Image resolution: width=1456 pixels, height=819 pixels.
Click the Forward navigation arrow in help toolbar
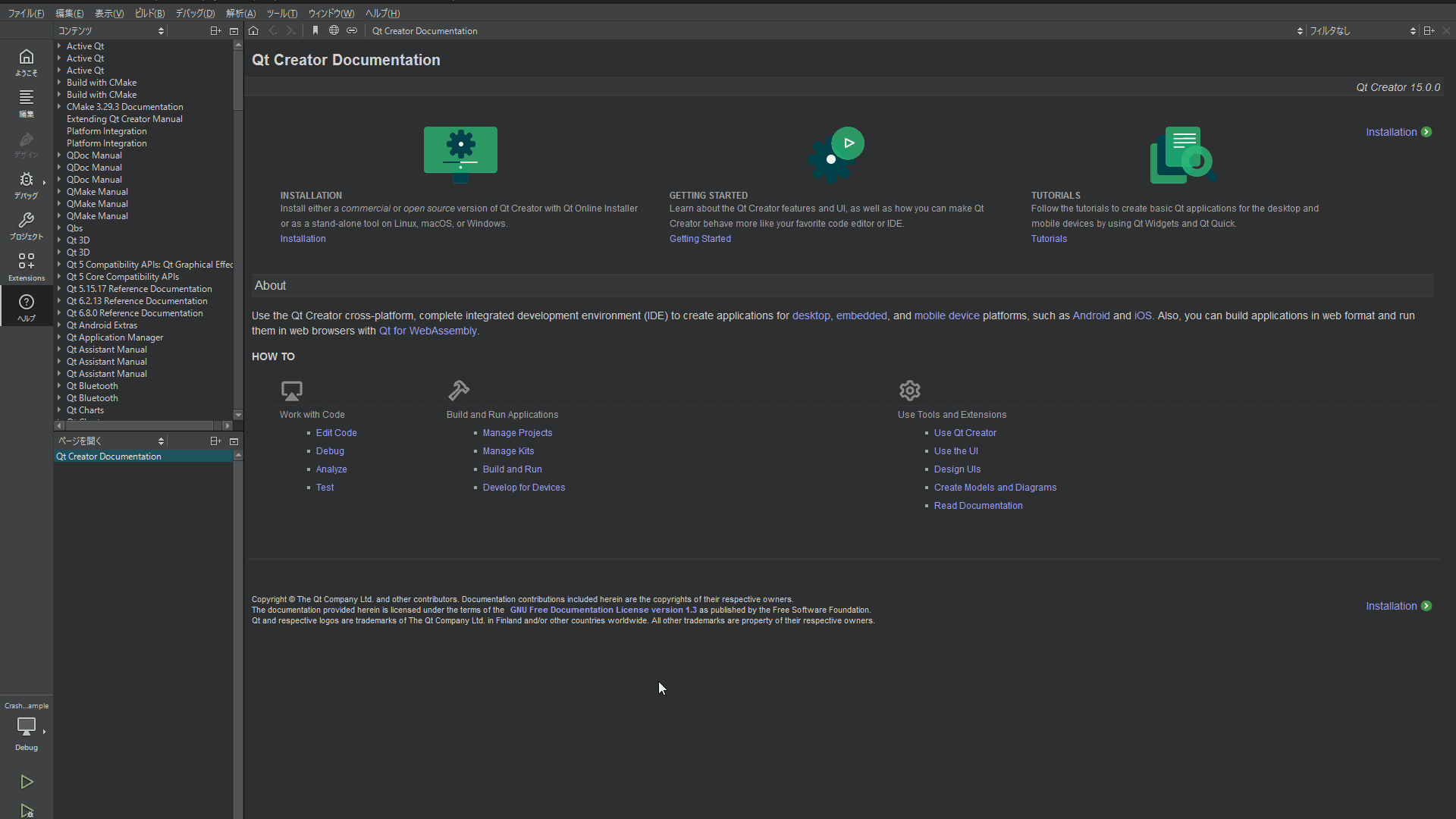point(290,31)
